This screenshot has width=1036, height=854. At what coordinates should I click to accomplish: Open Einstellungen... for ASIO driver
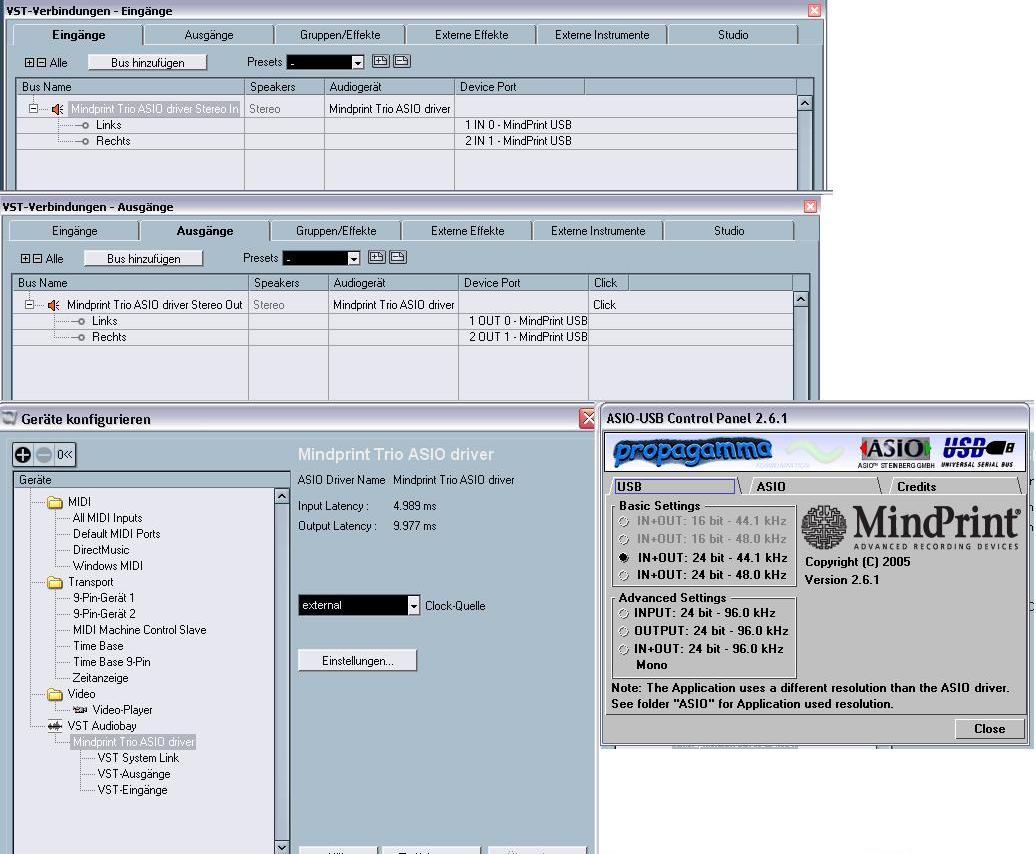tap(357, 661)
